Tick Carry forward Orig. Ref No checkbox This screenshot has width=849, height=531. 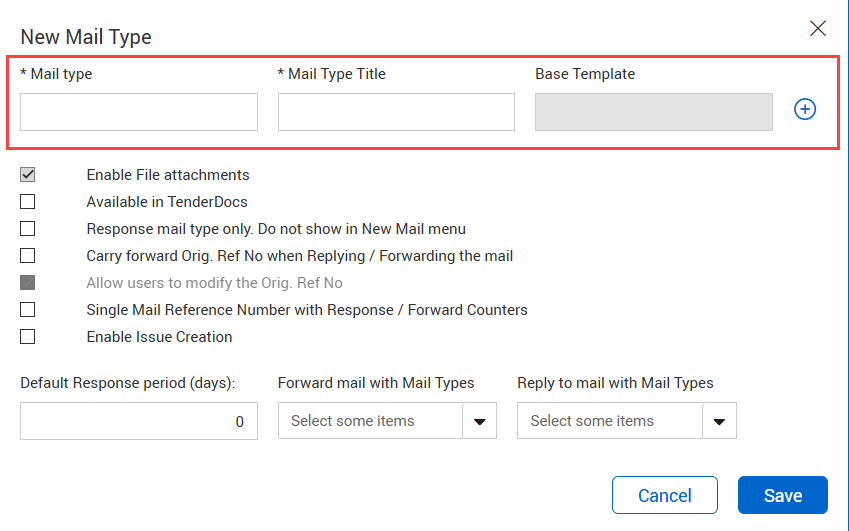coord(28,256)
